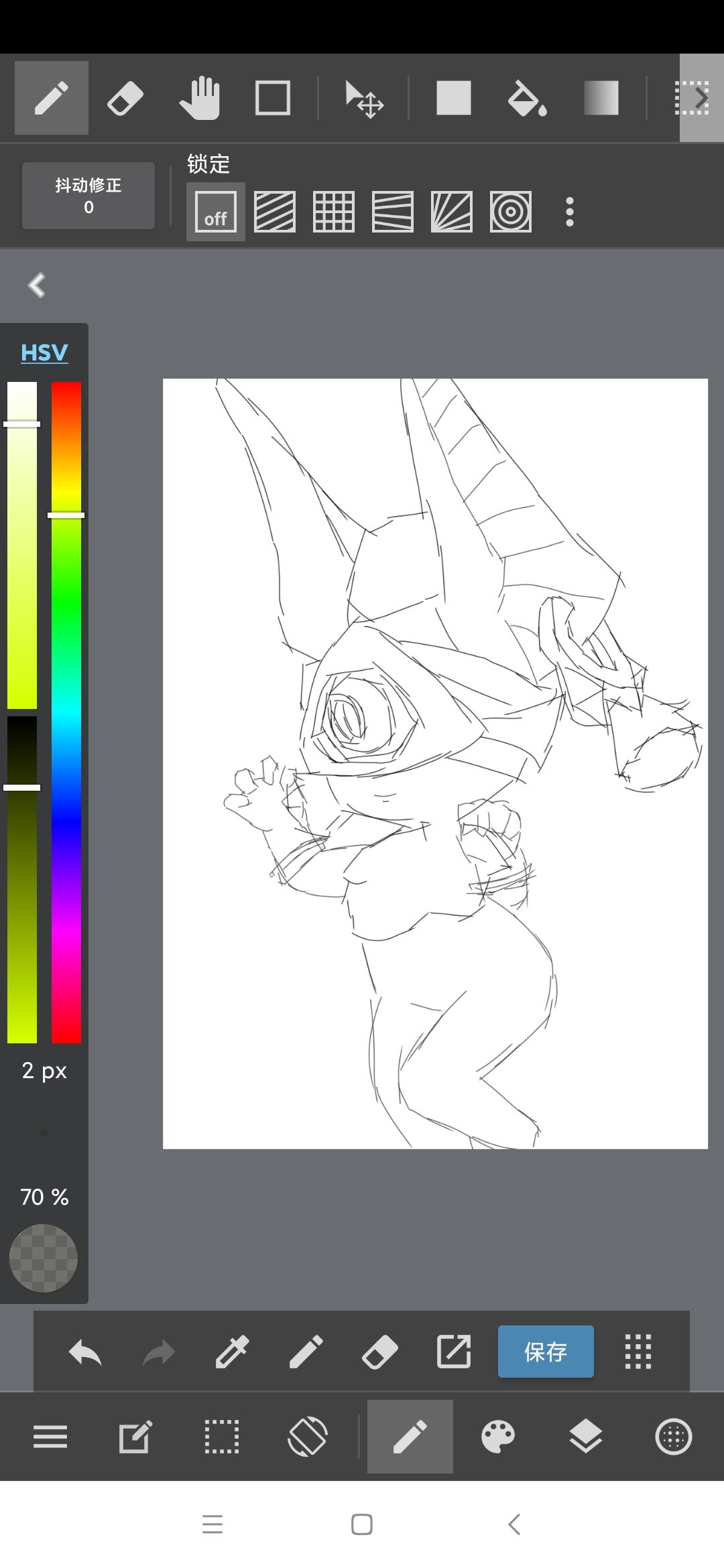The height and width of the screenshot is (1568, 724).
Task: Click the rainbow hue slider bar
Action: point(66,712)
